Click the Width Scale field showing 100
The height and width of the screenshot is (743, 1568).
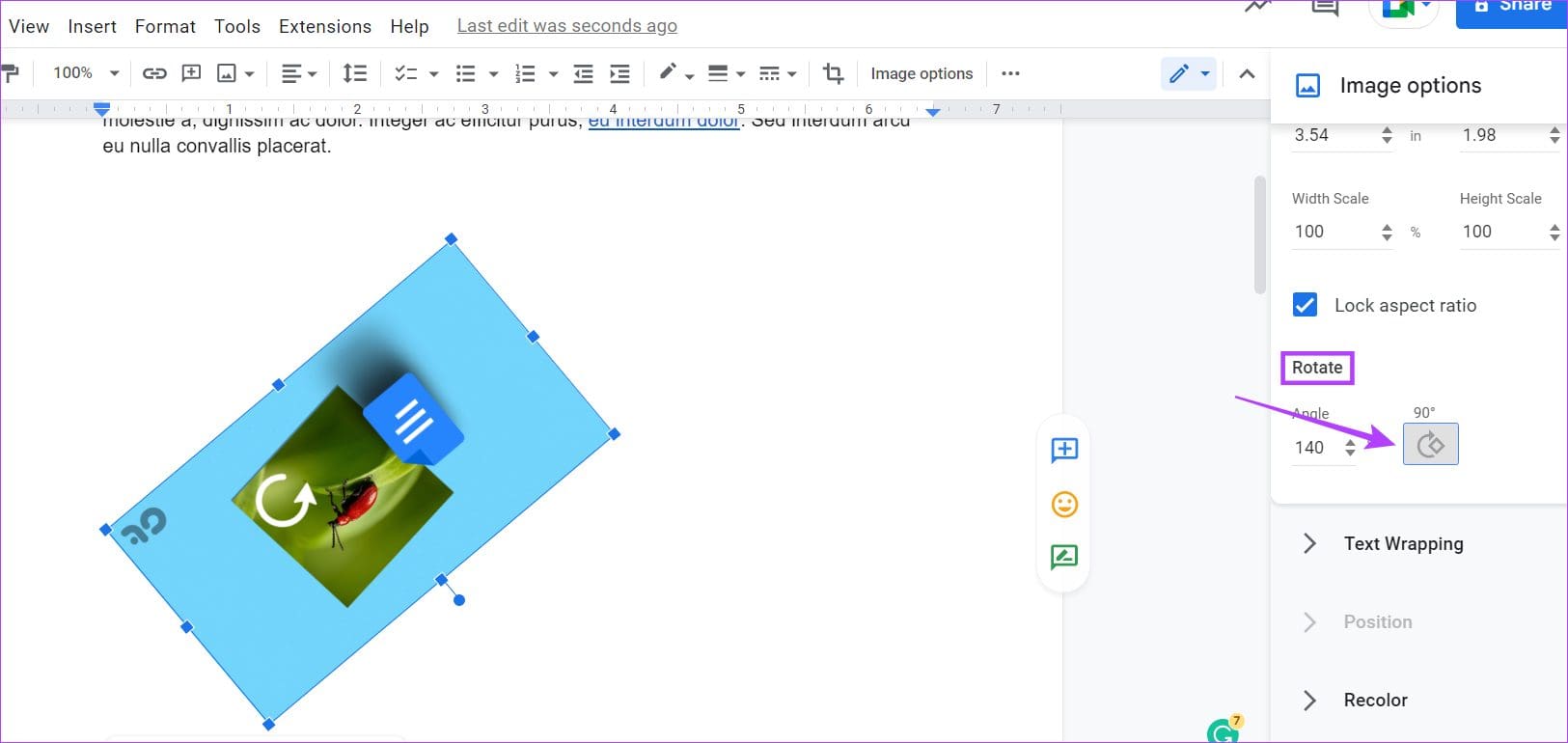tap(1334, 232)
